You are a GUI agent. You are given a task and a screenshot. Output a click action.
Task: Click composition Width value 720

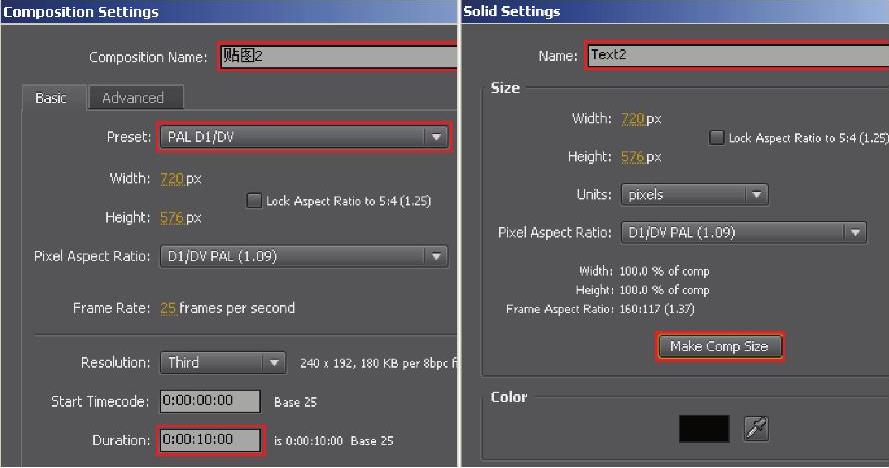point(172,179)
